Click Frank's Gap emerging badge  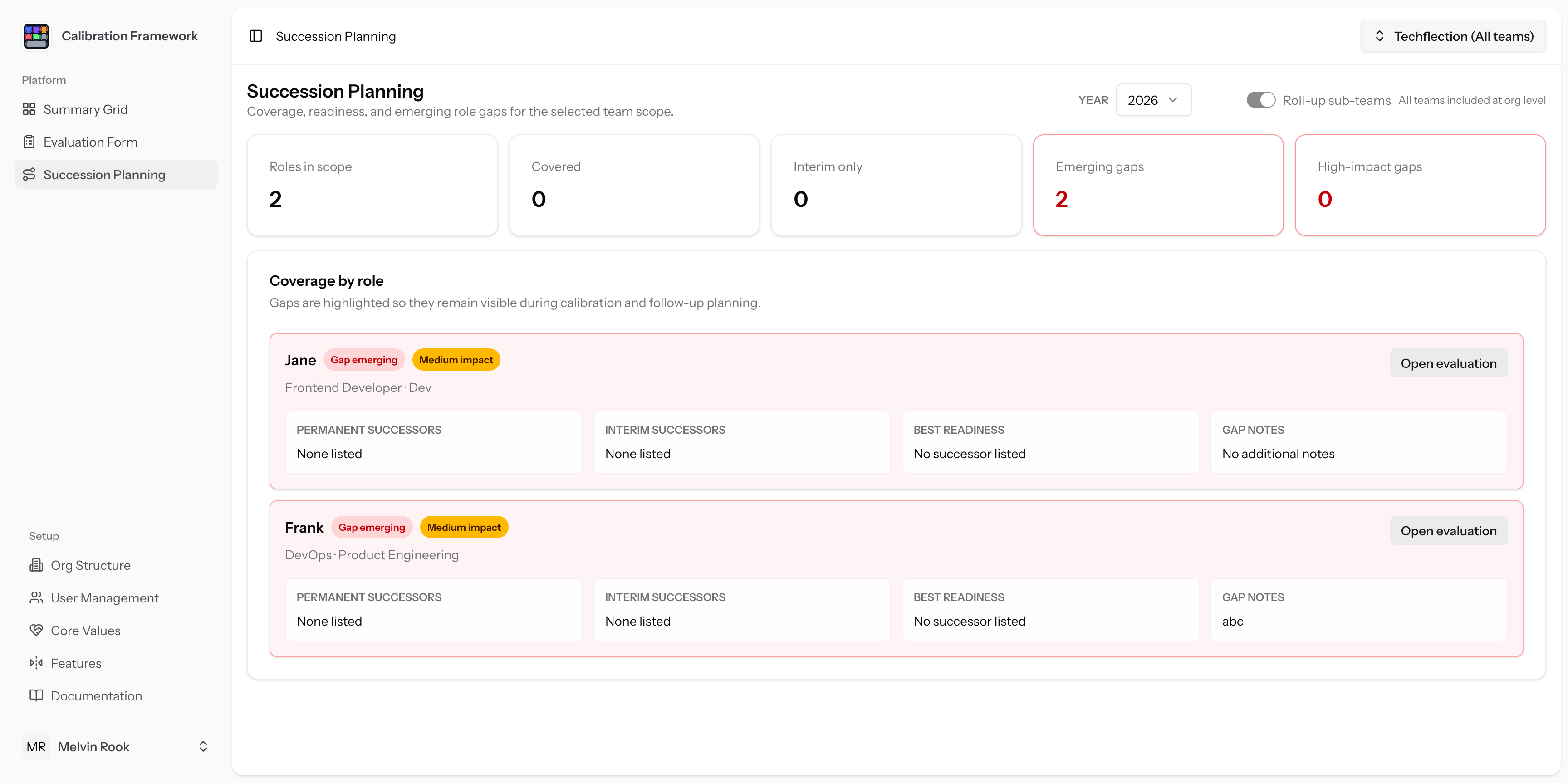coord(372,527)
